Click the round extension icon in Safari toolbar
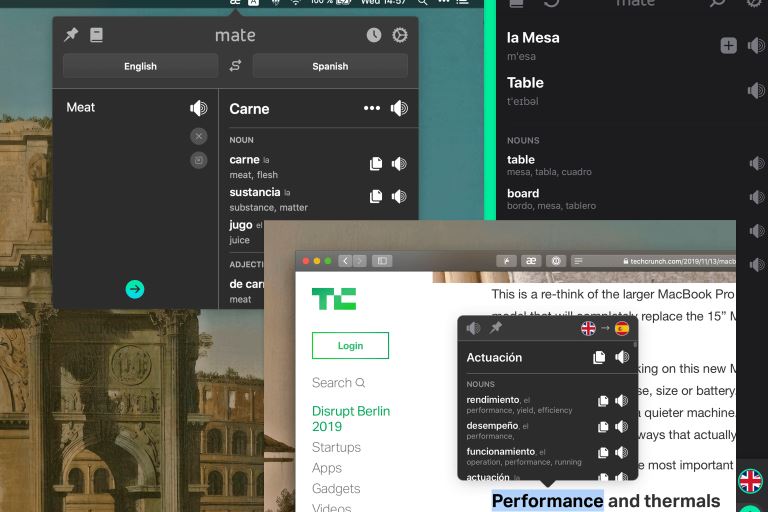The height and width of the screenshot is (512, 768). [x=556, y=261]
